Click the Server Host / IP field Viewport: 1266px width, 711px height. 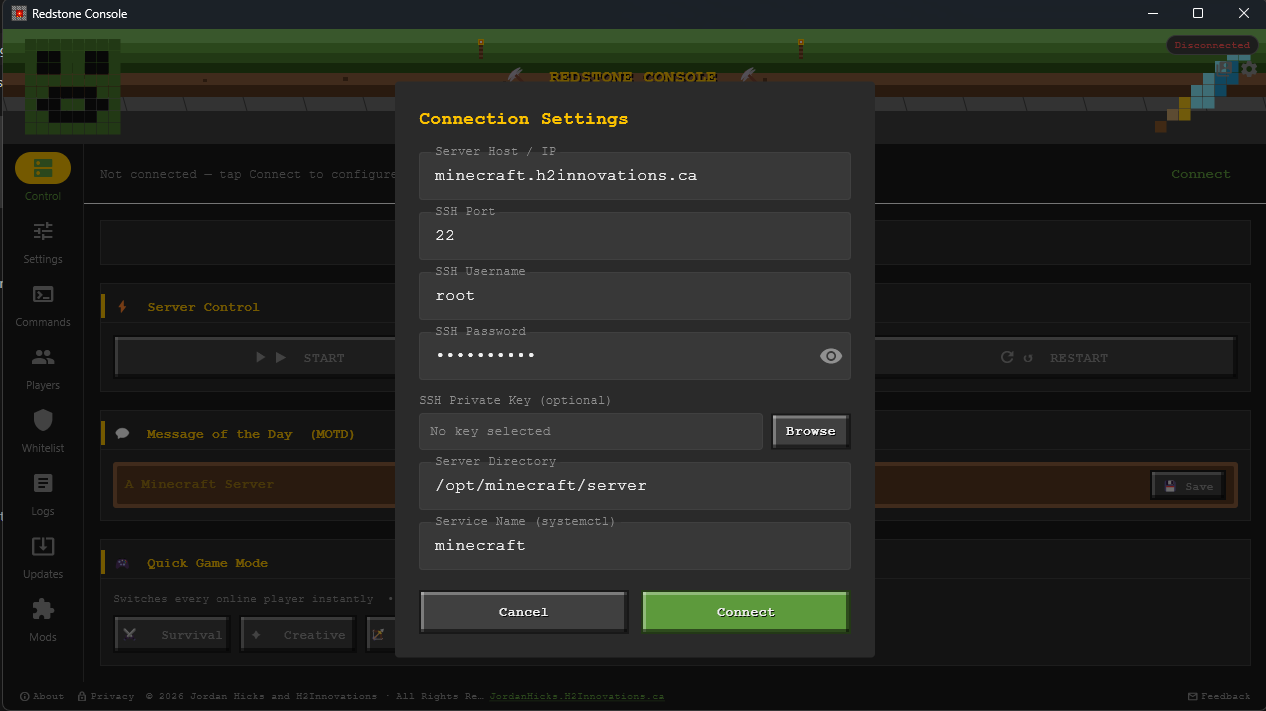(634, 176)
